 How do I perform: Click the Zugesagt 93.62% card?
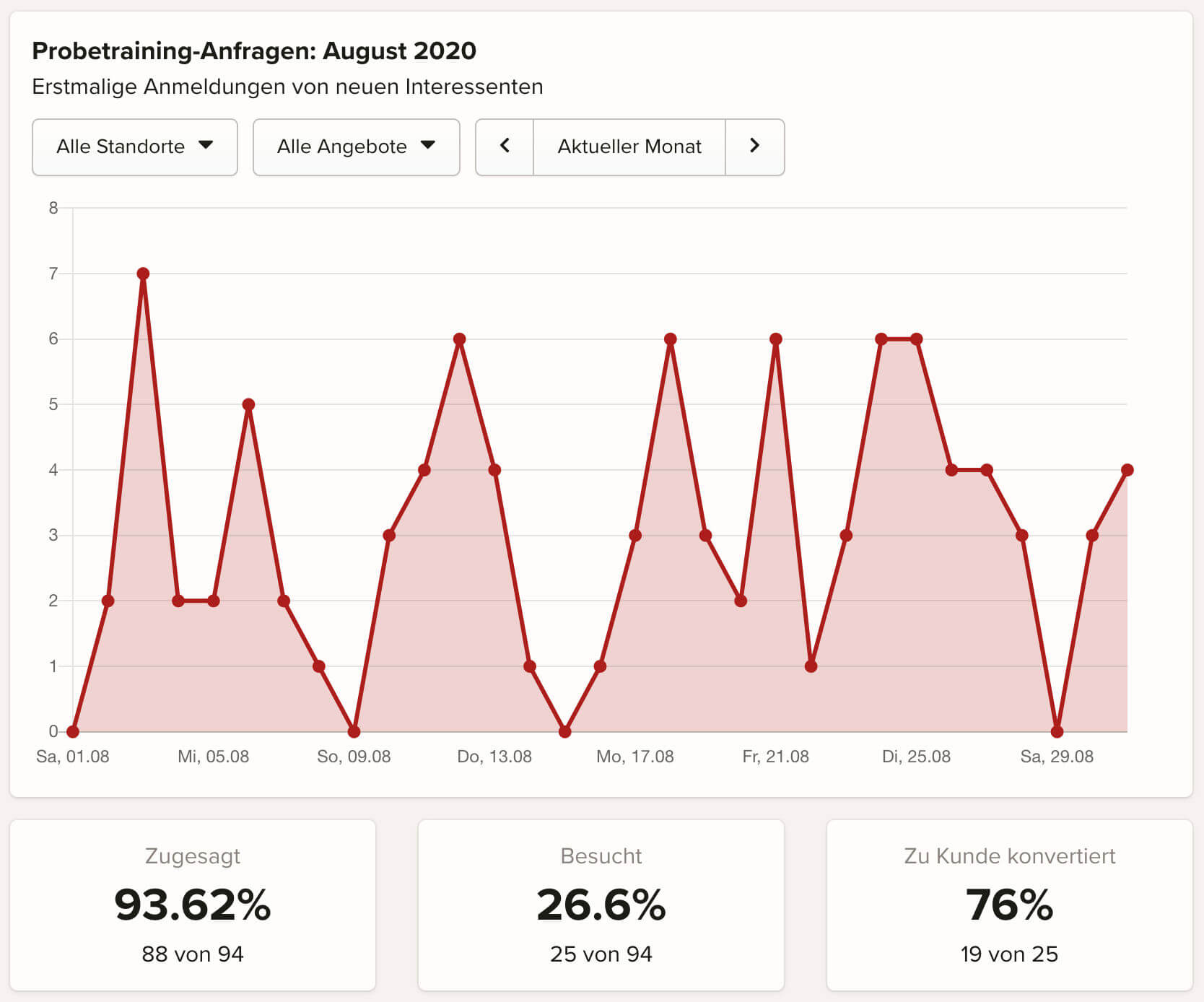tap(193, 905)
